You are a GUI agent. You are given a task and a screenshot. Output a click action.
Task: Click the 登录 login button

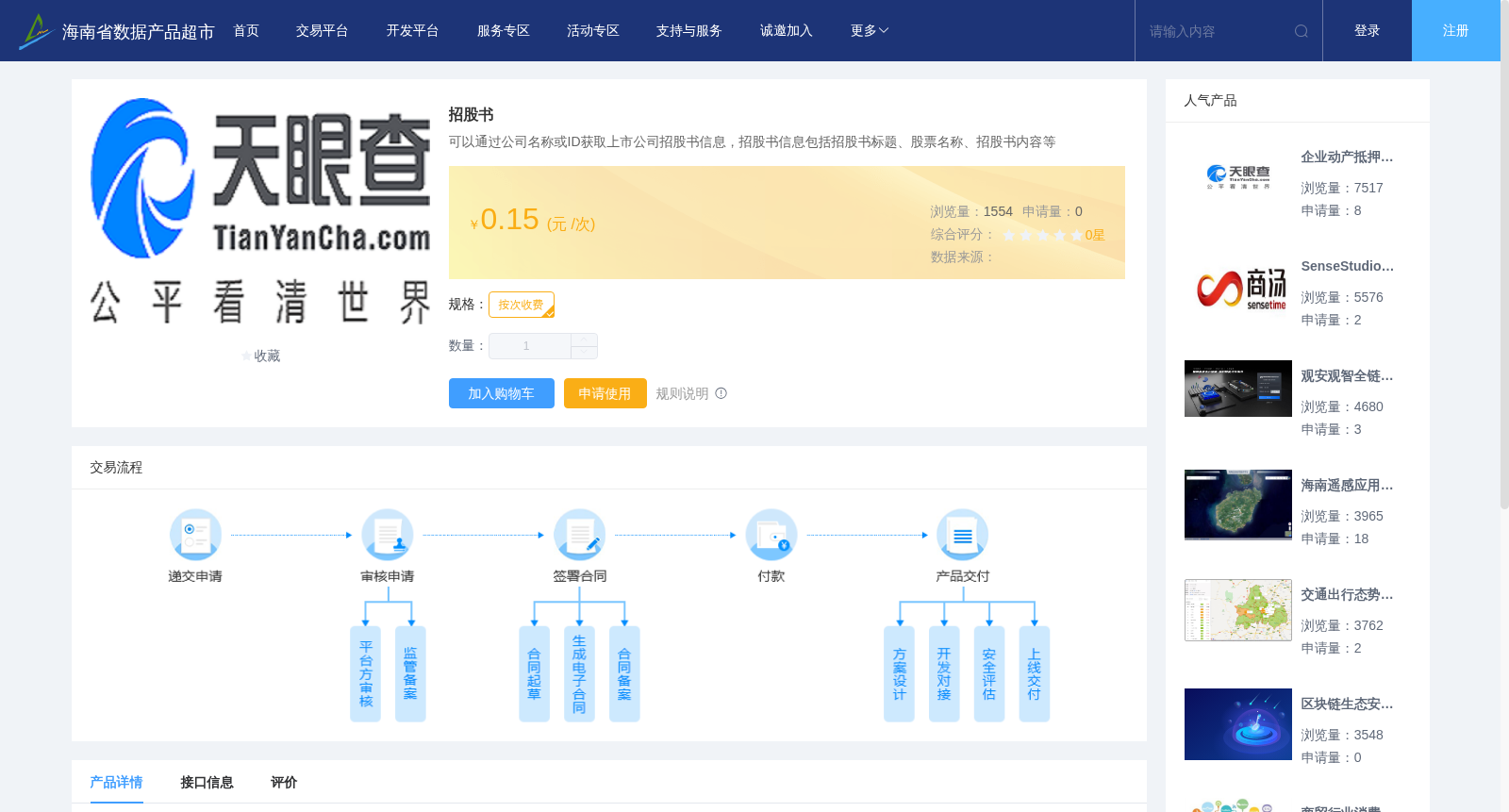tap(1368, 31)
